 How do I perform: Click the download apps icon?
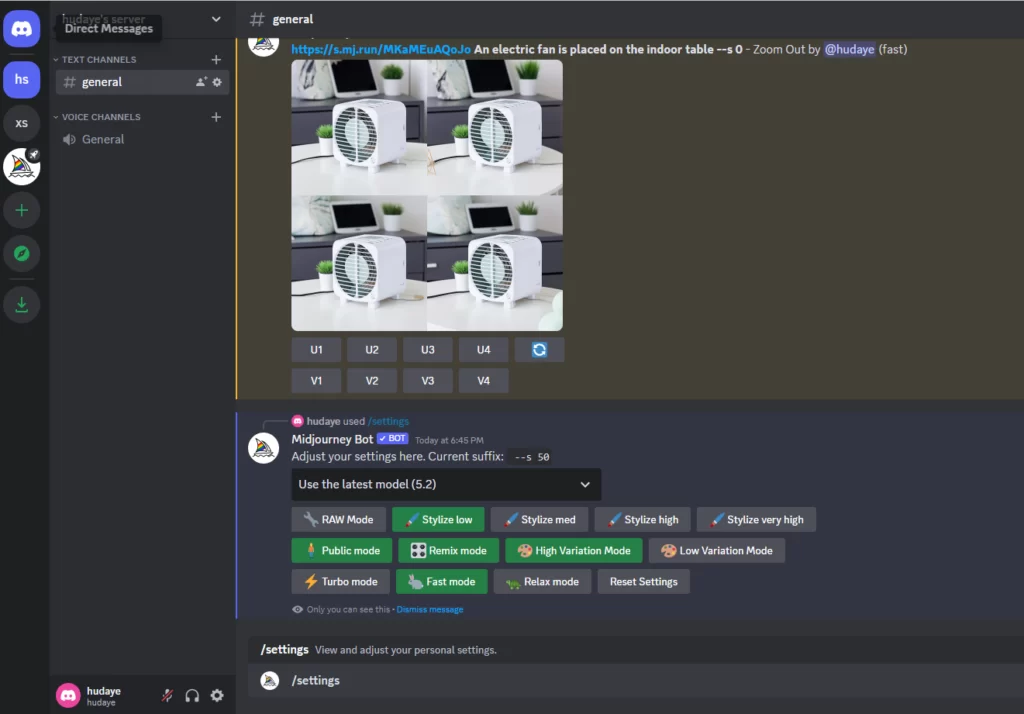click(22, 304)
